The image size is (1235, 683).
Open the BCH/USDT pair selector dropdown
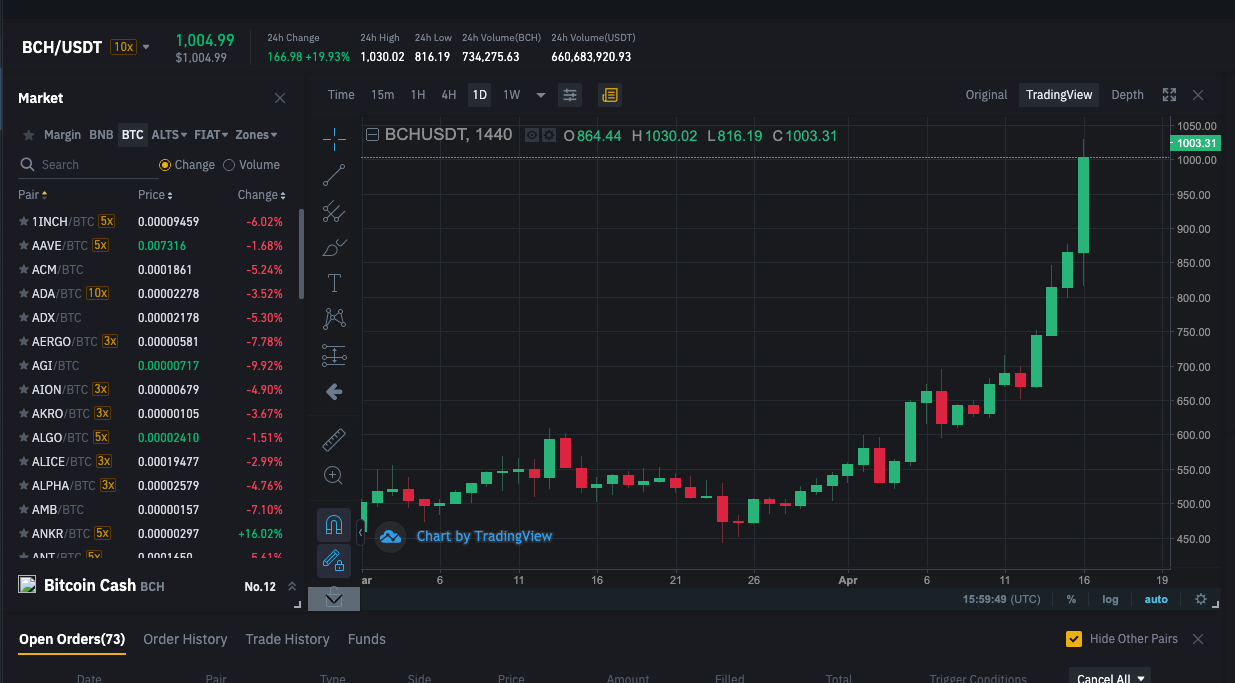coord(146,47)
